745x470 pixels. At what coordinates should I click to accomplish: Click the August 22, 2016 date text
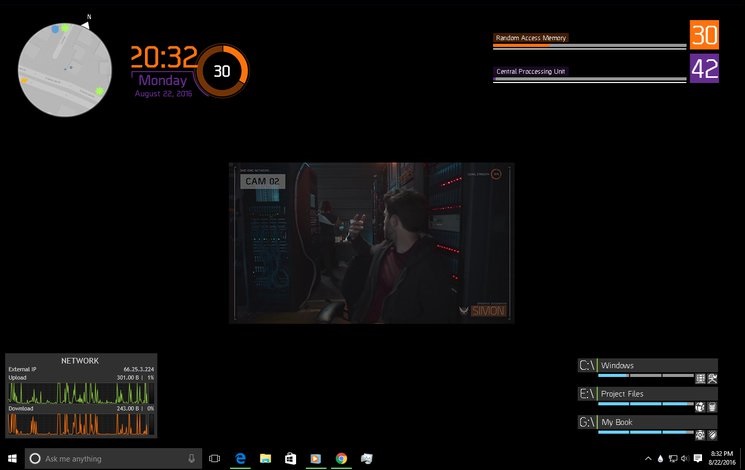click(163, 94)
